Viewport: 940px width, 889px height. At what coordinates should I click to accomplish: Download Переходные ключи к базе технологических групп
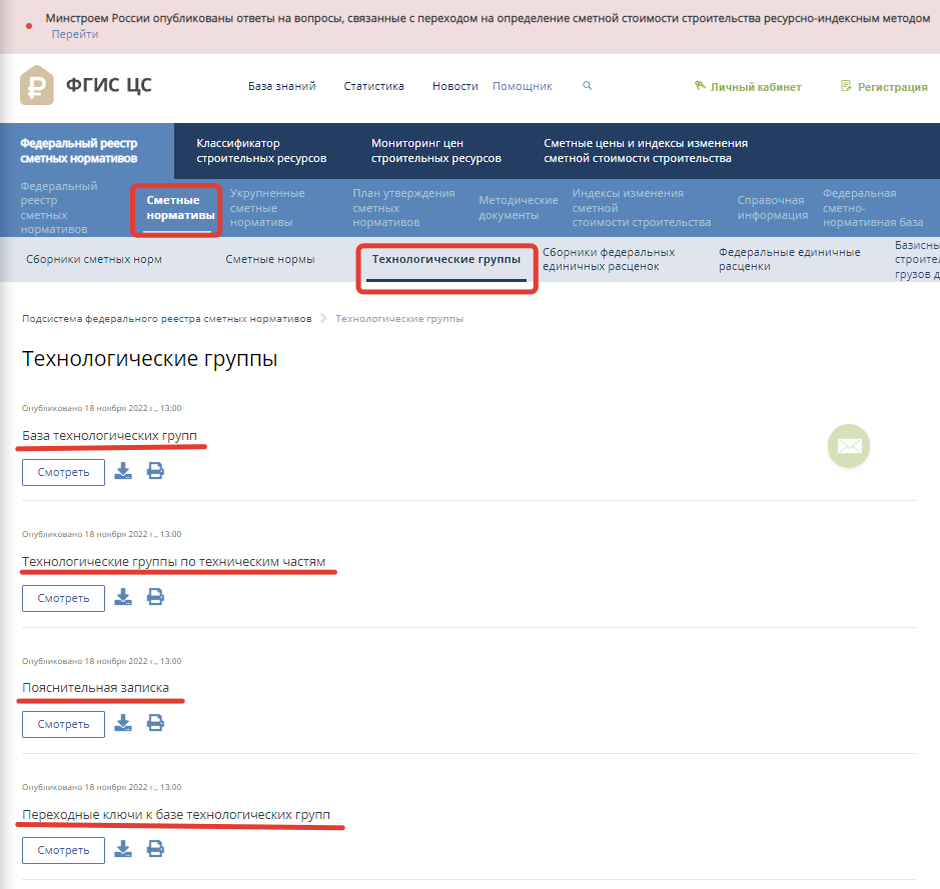point(123,849)
